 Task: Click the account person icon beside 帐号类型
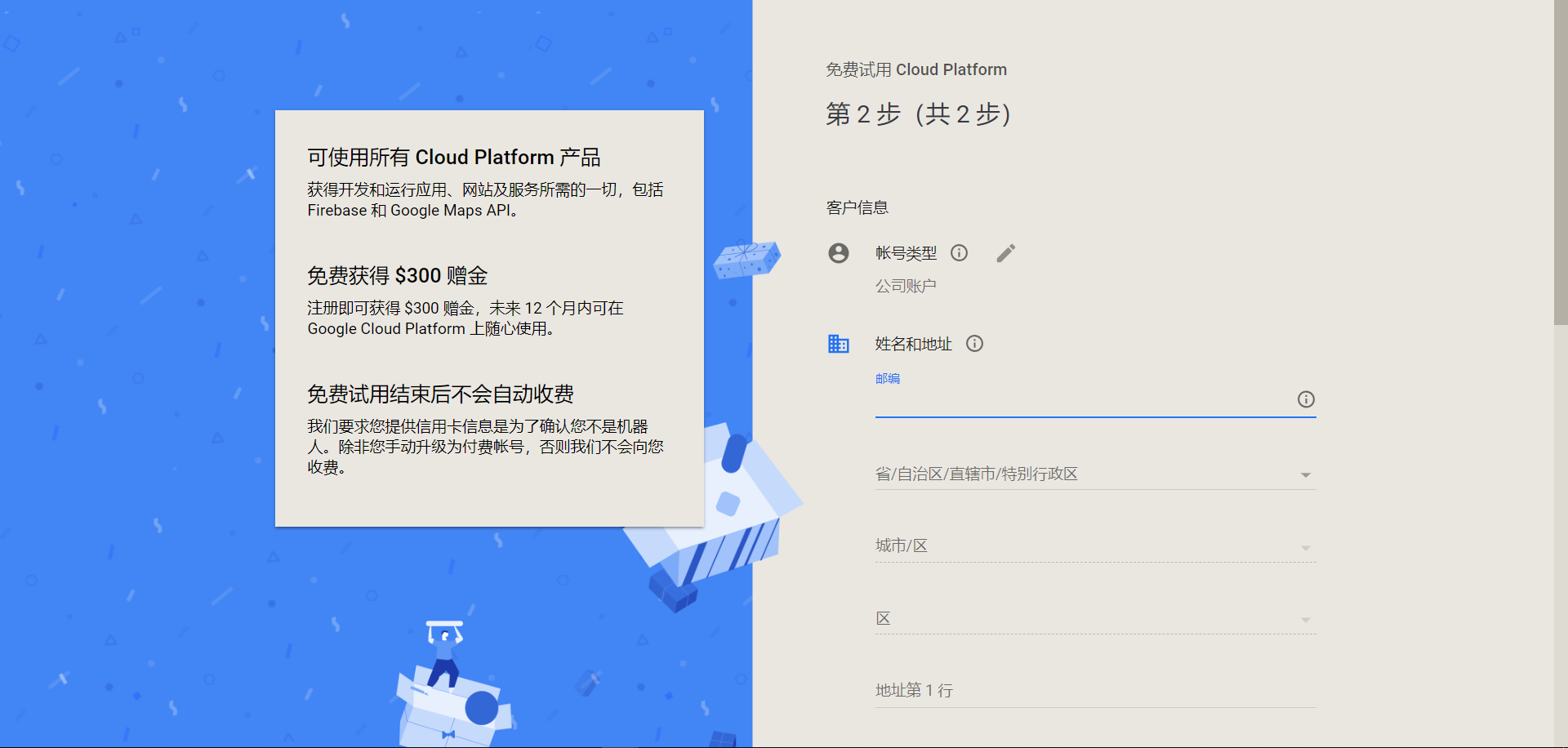(839, 253)
